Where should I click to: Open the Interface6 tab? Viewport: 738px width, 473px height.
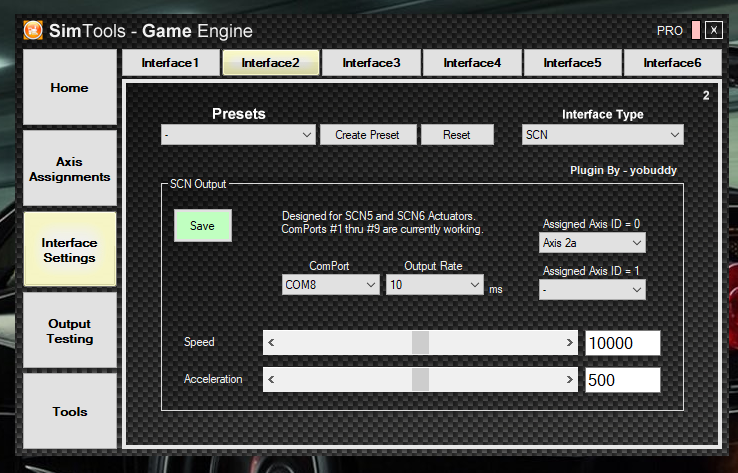pos(673,63)
